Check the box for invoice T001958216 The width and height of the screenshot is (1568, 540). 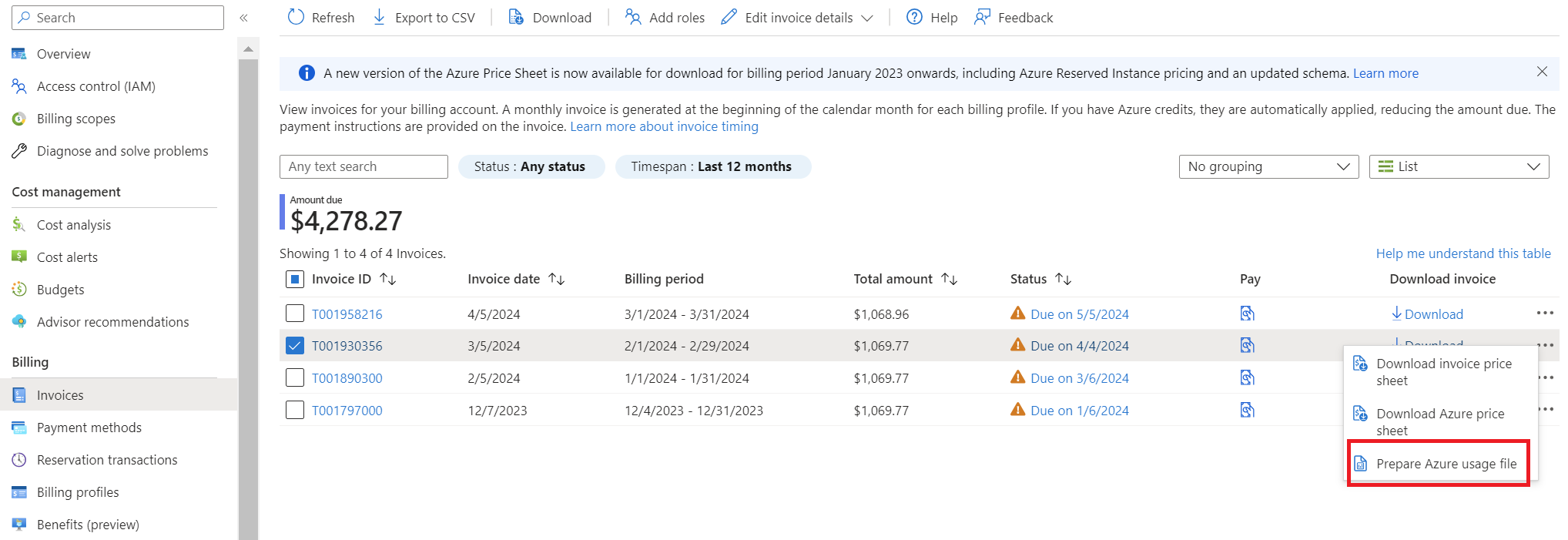[x=295, y=314]
